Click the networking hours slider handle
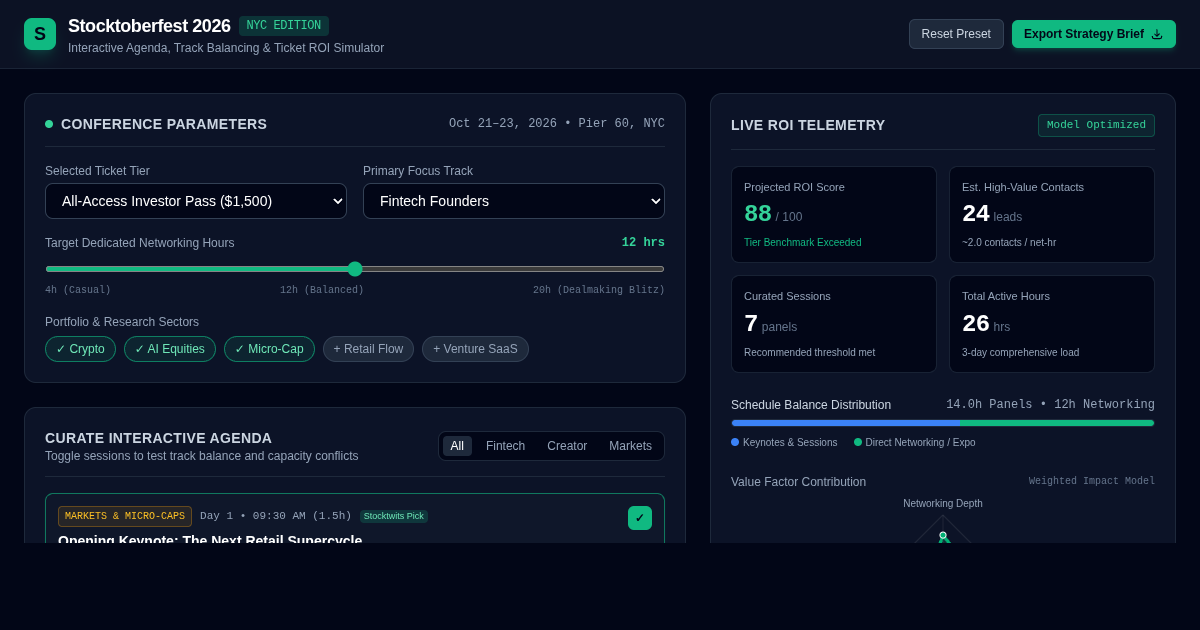The image size is (1200, 630). [355, 269]
